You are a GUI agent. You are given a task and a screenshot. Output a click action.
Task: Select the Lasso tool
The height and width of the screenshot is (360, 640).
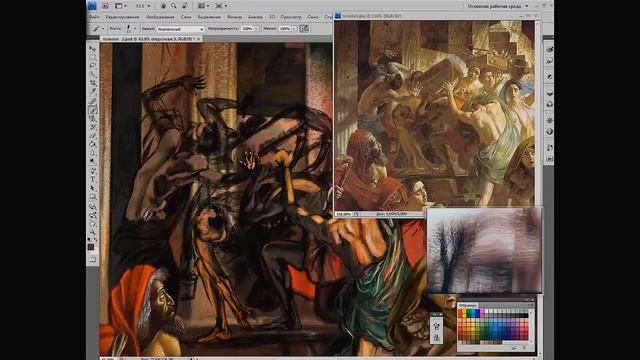click(93, 66)
